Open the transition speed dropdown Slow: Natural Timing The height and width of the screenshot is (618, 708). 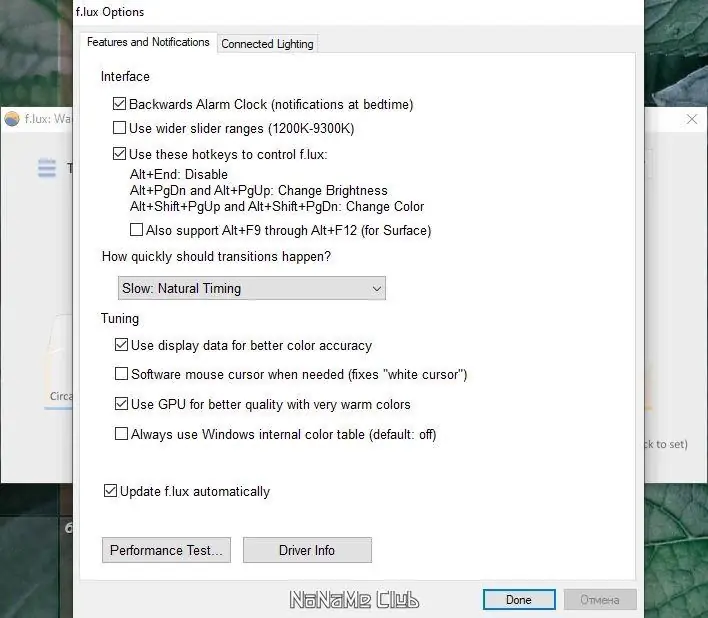(252, 288)
